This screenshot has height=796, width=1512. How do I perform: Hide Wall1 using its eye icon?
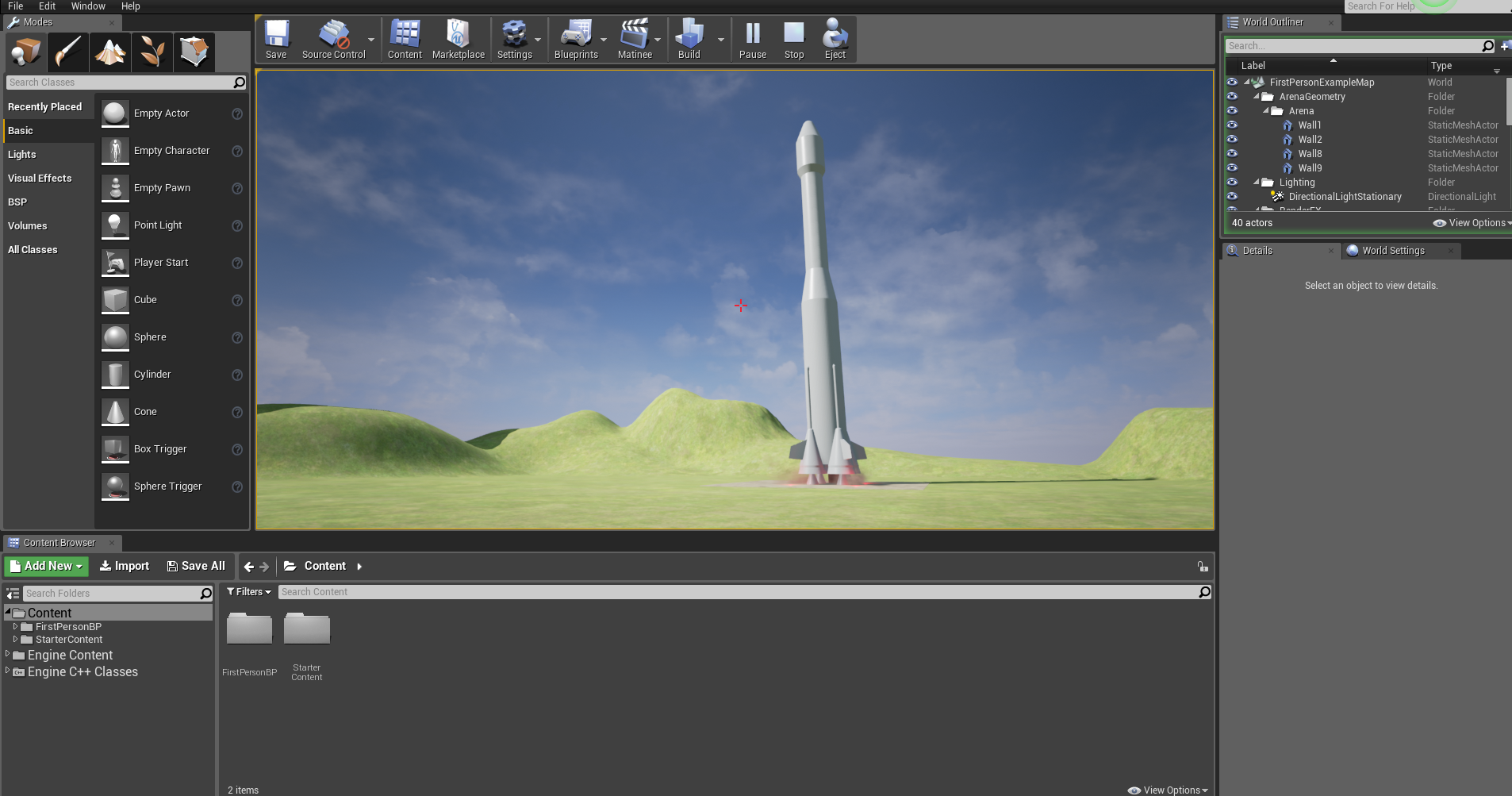click(x=1232, y=125)
